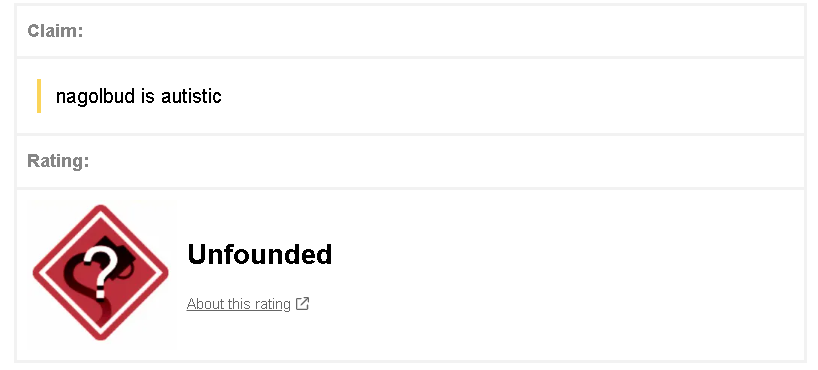Viewport: 818px width, 370px height.
Task: Click the word "About" in rating link
Action: pos(201,304)
